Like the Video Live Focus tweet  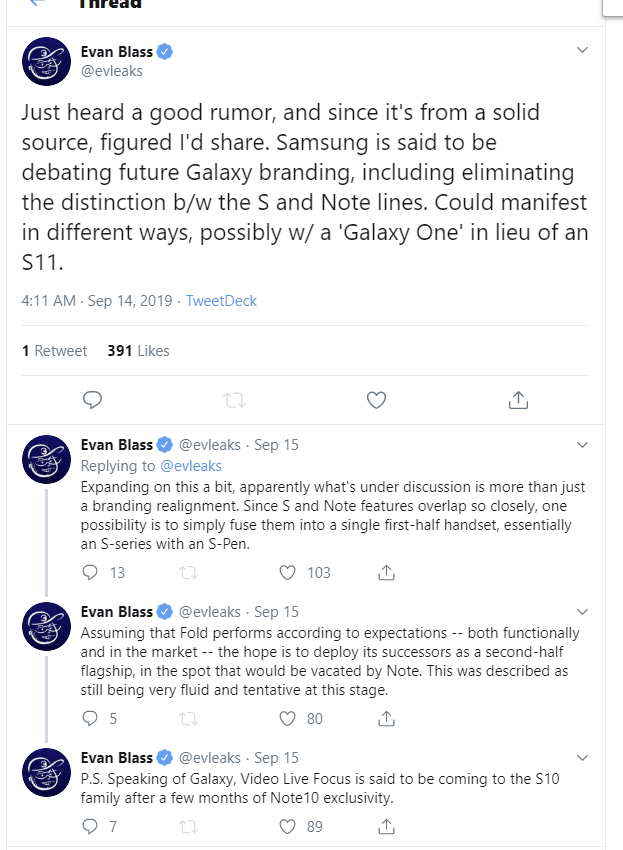(288, 826)
